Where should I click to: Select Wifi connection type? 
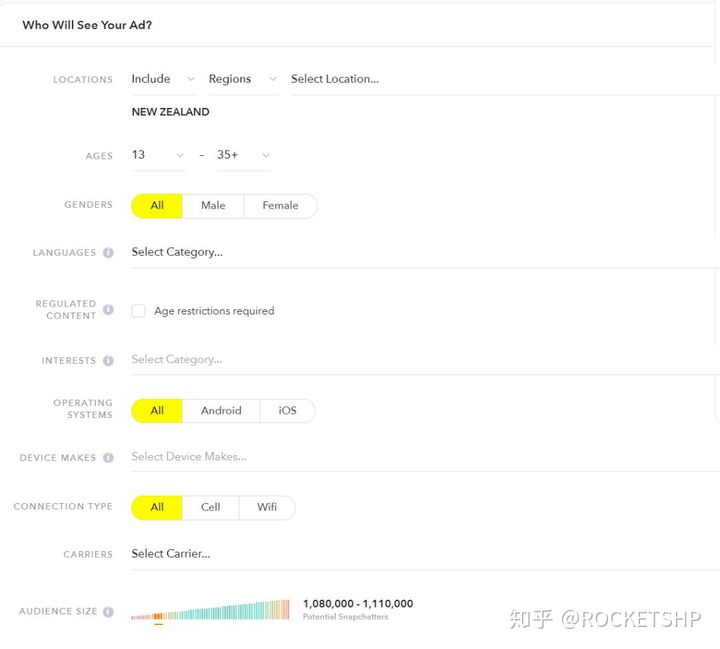267,508
